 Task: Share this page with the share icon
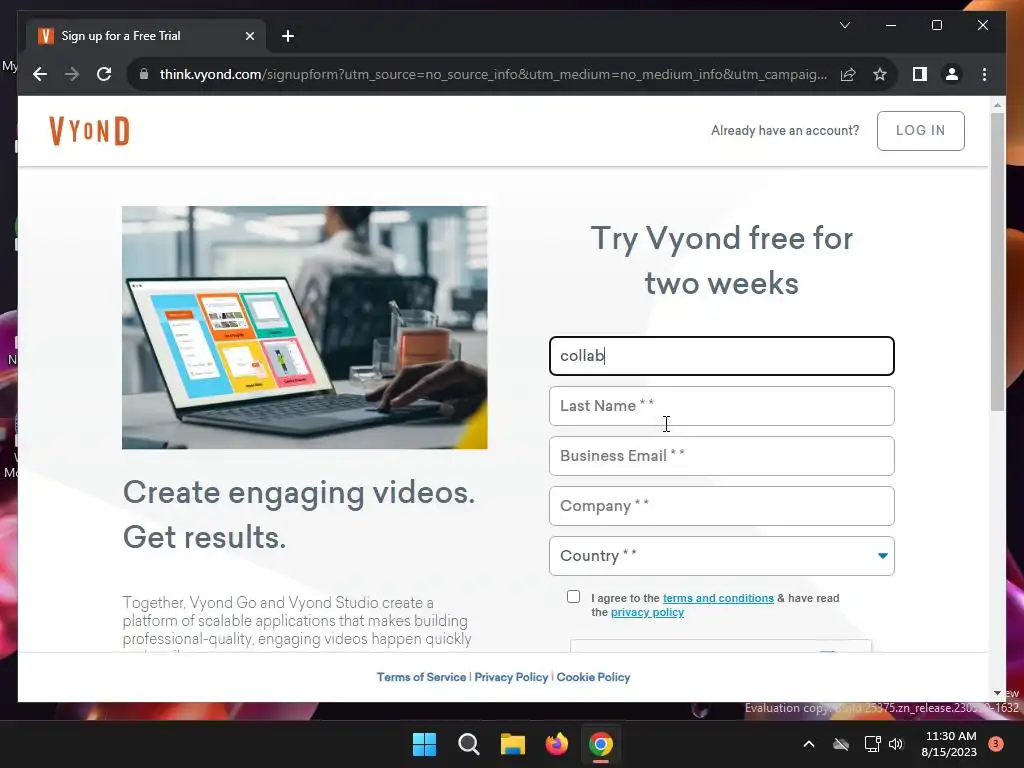(848, 74)
